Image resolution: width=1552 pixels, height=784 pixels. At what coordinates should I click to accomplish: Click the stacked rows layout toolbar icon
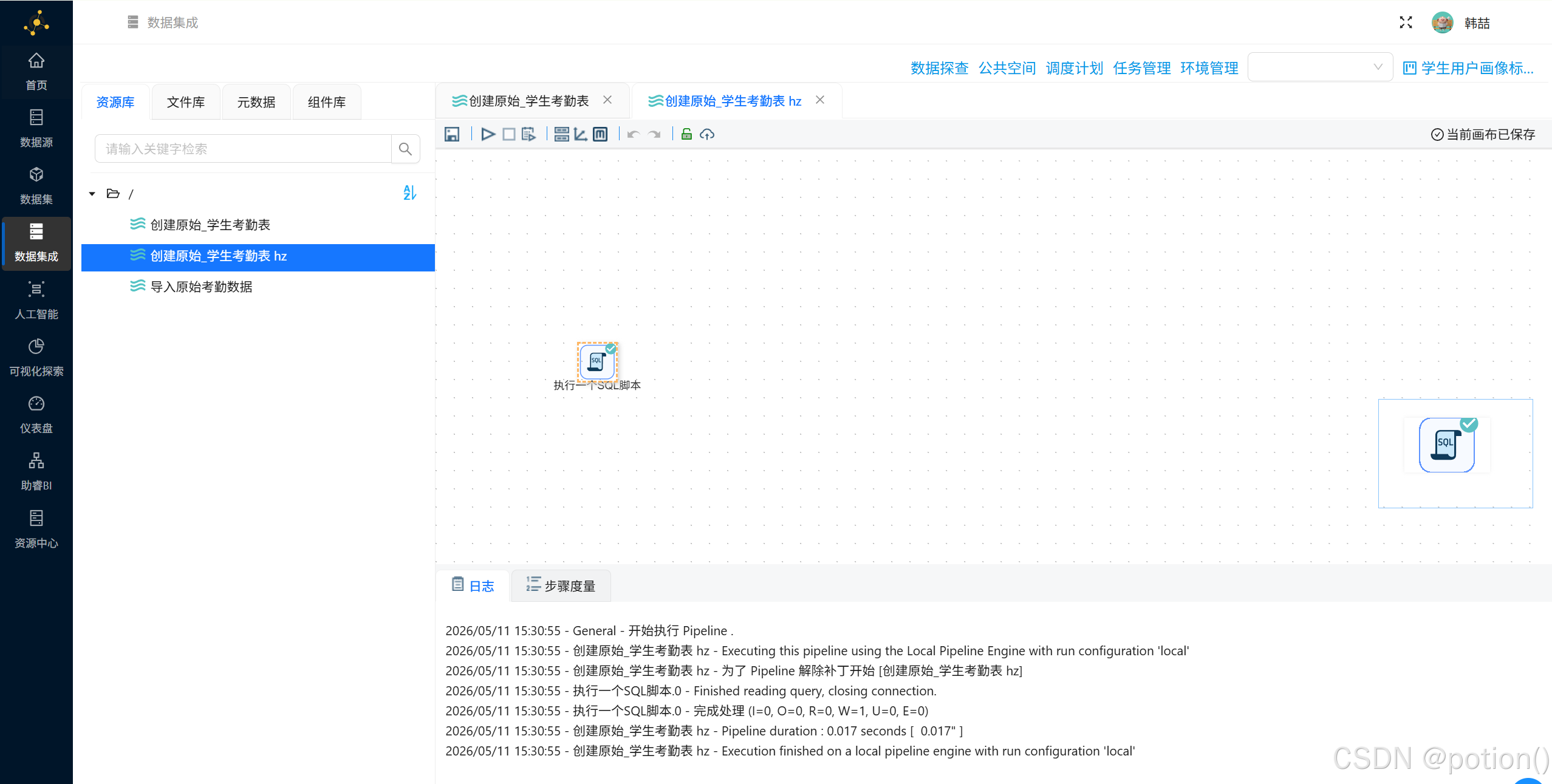click(x=562, y=134)
